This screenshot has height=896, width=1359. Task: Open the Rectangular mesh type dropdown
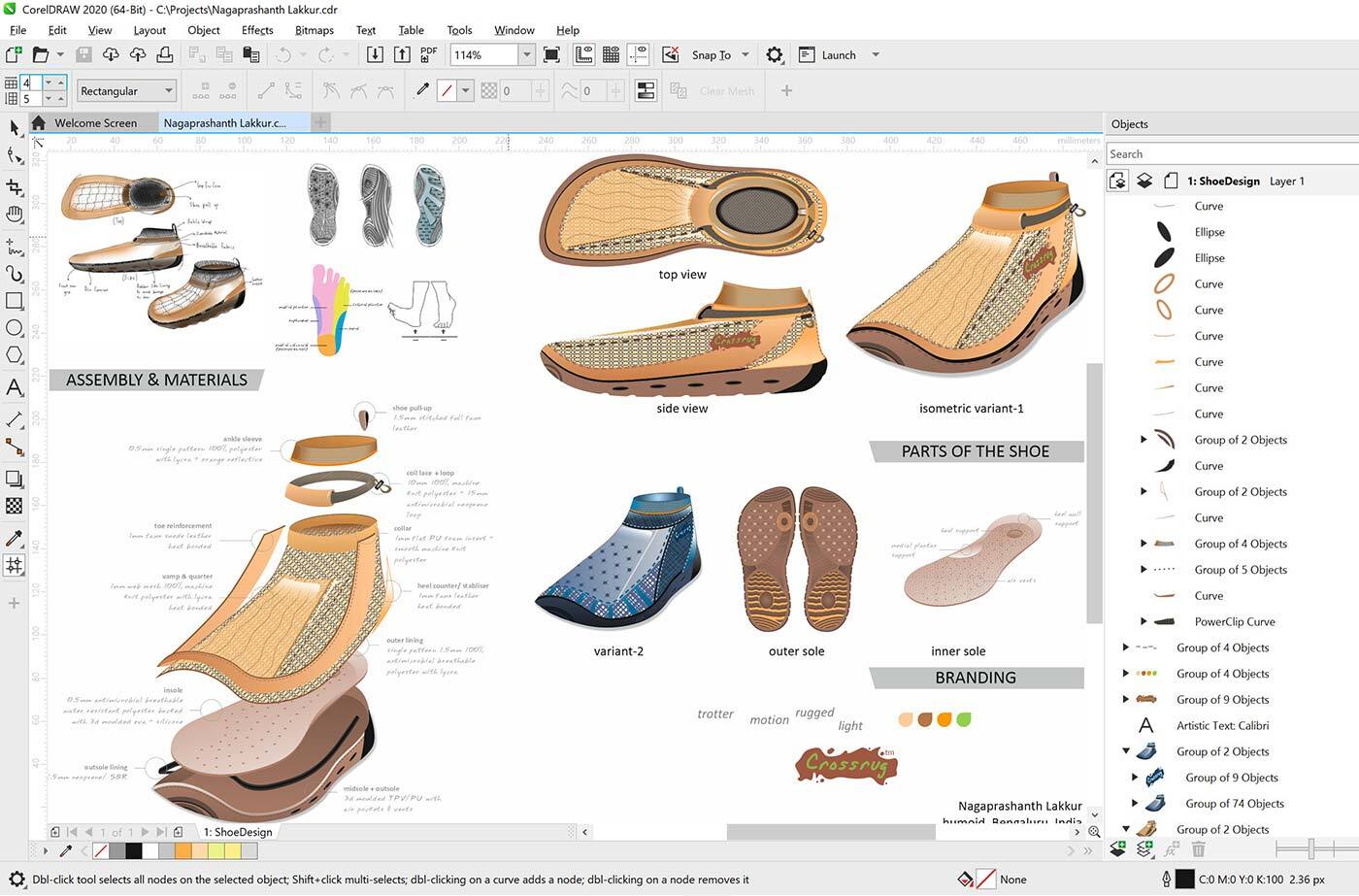(x=126, y=91)
